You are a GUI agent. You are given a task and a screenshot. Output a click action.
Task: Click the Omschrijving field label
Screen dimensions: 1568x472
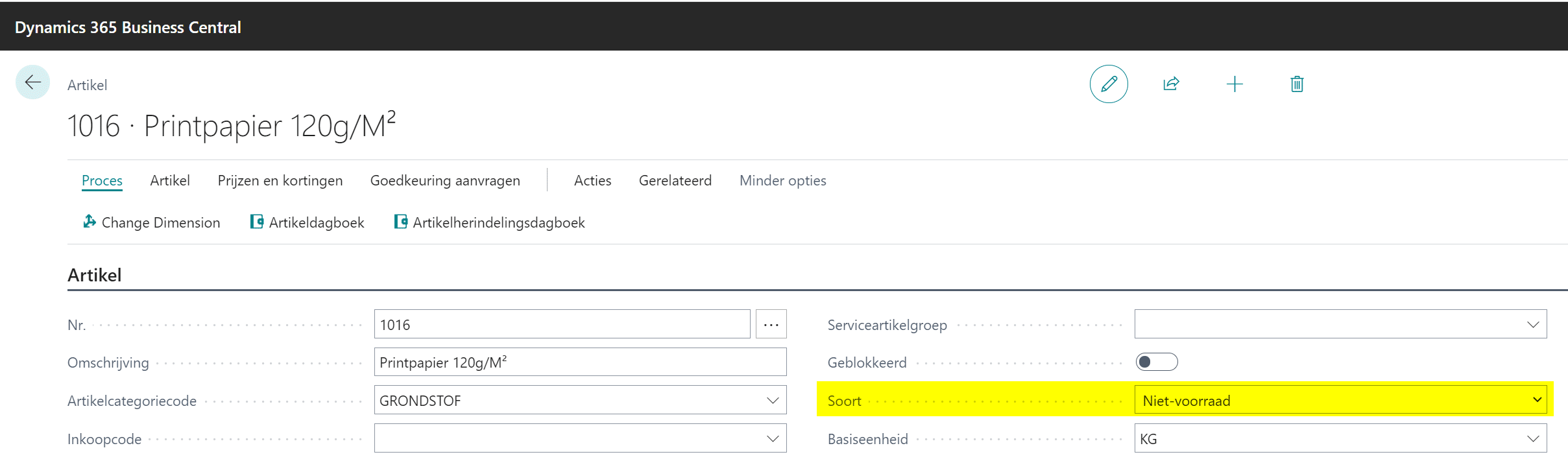tap(108, 362)
